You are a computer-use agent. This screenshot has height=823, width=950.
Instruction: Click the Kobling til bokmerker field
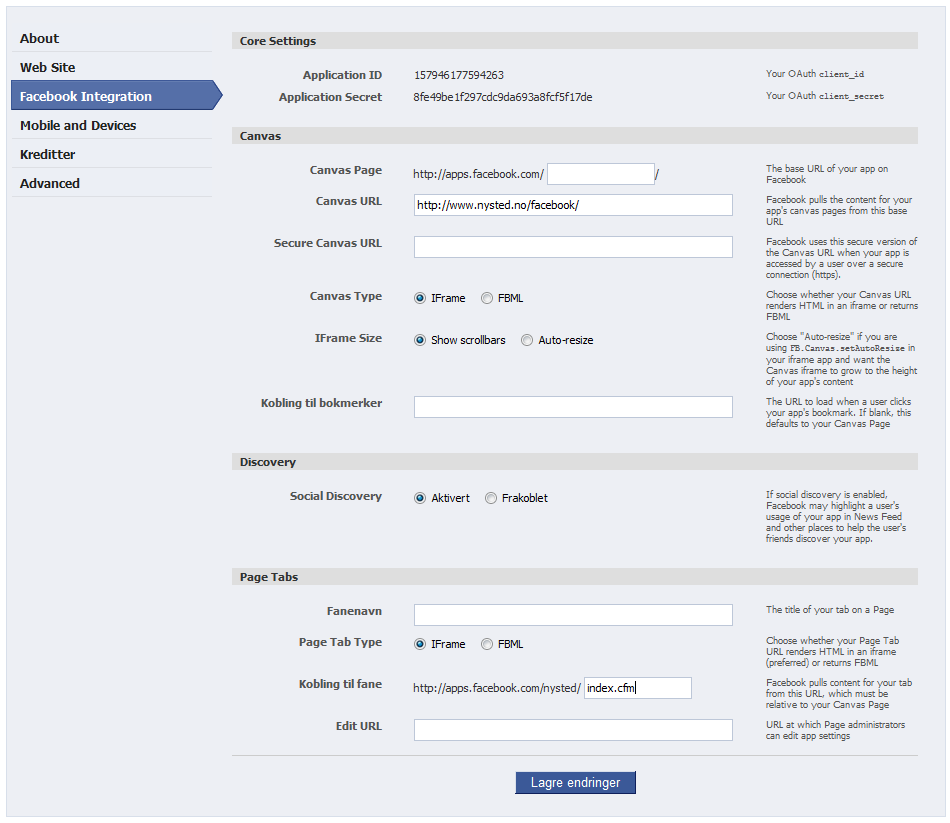coord(573,407)
